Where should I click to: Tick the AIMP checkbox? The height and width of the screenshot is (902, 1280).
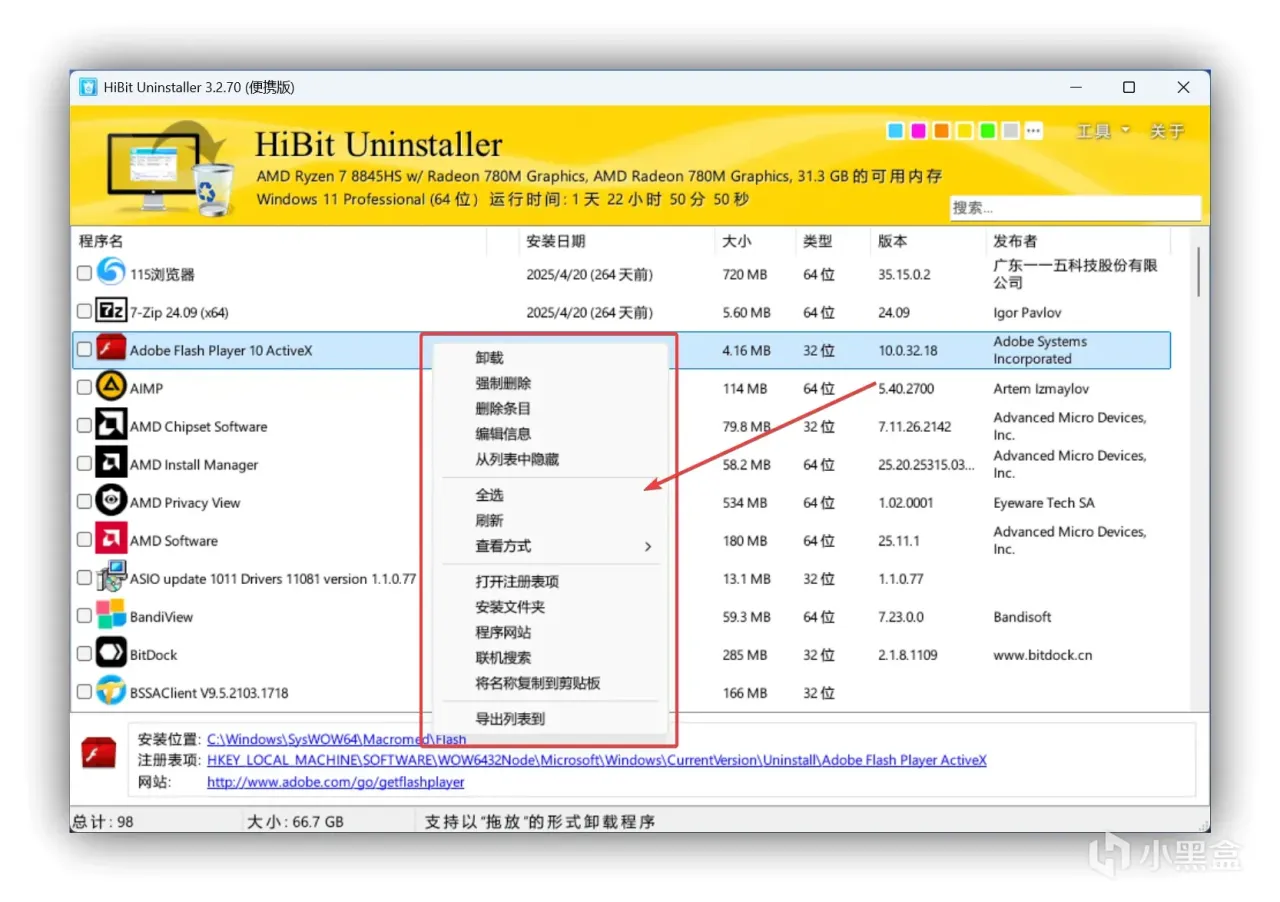pos(84,388)
